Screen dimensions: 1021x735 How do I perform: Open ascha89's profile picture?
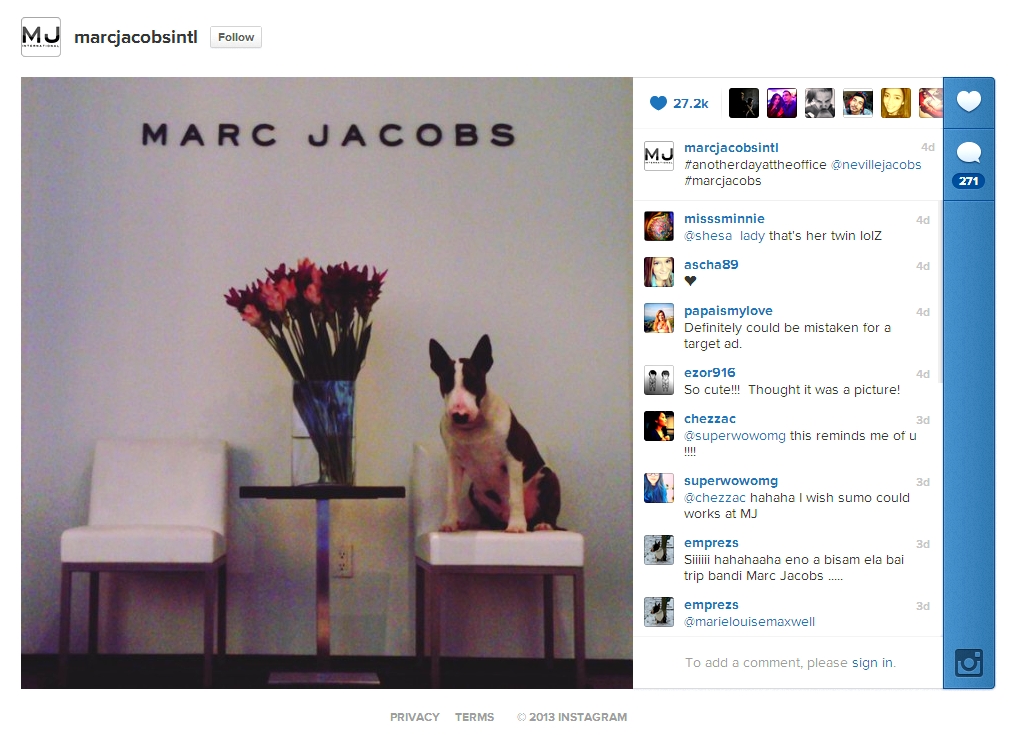pos(659,272)
